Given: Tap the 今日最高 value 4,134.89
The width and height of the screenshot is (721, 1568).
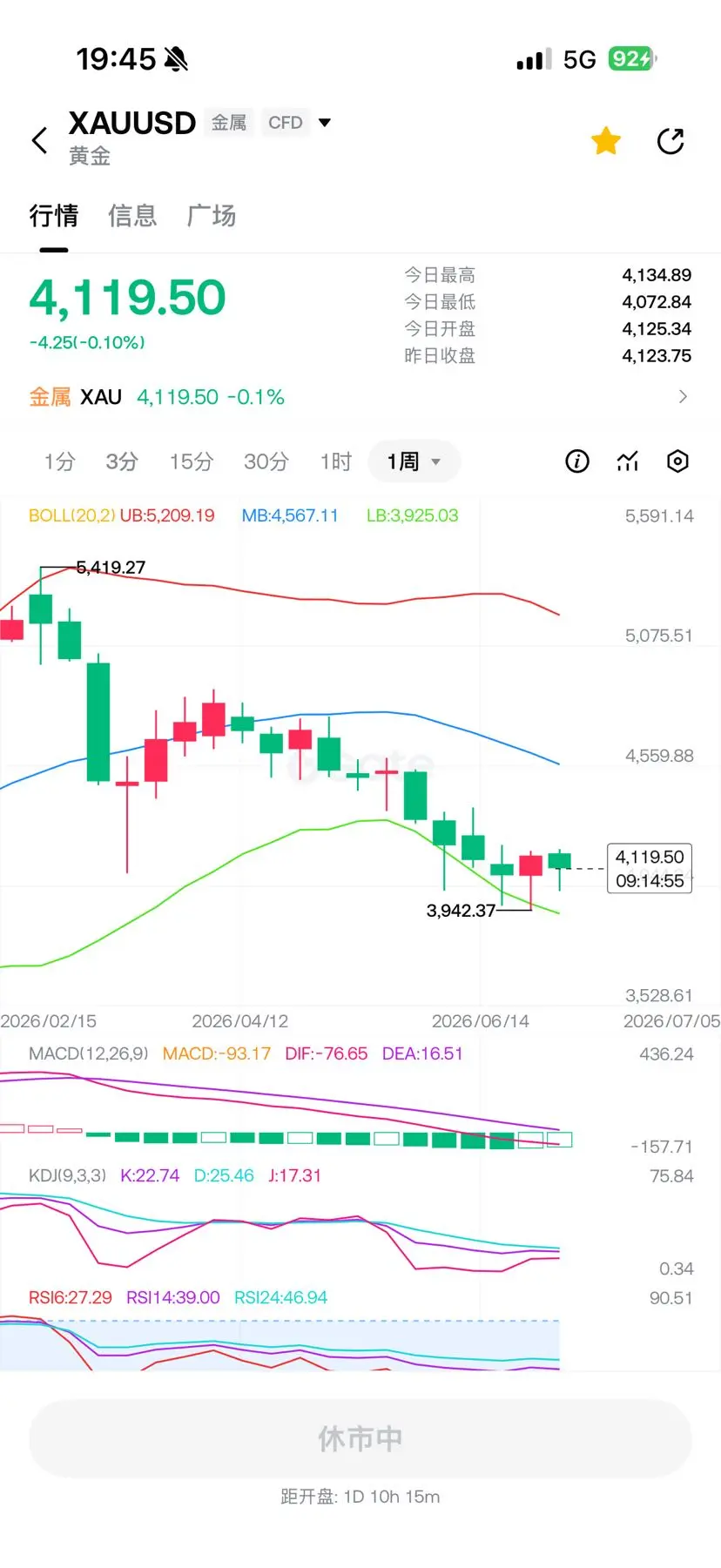Looking at the screenshot, I should [657, 275].
